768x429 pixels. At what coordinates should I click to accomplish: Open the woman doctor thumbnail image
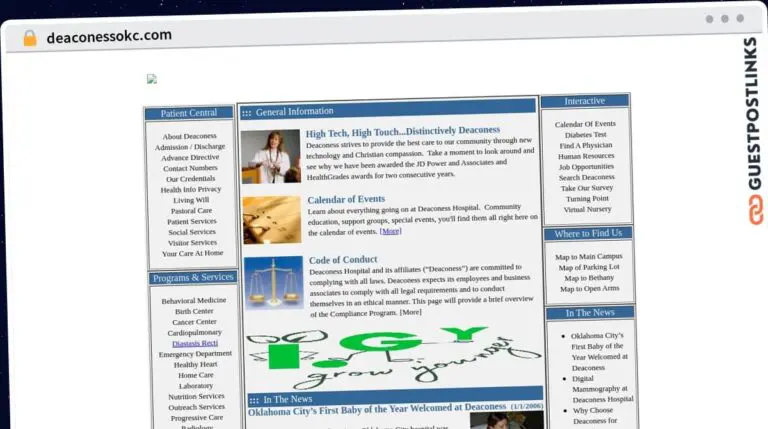coord(270,156)
